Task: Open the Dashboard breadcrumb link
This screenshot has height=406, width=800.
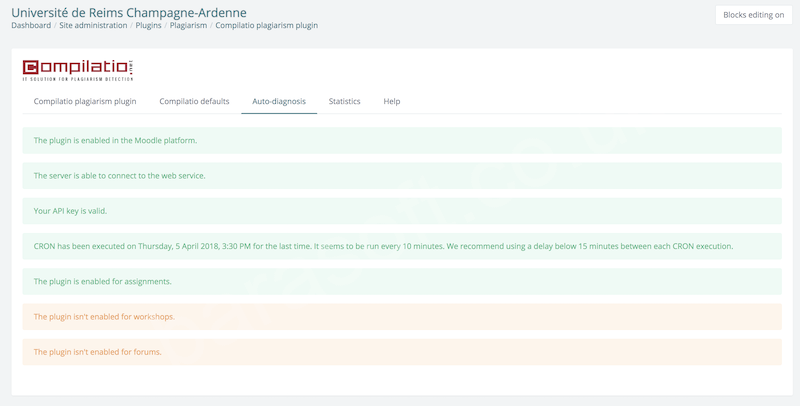Action: click(31, 25)
